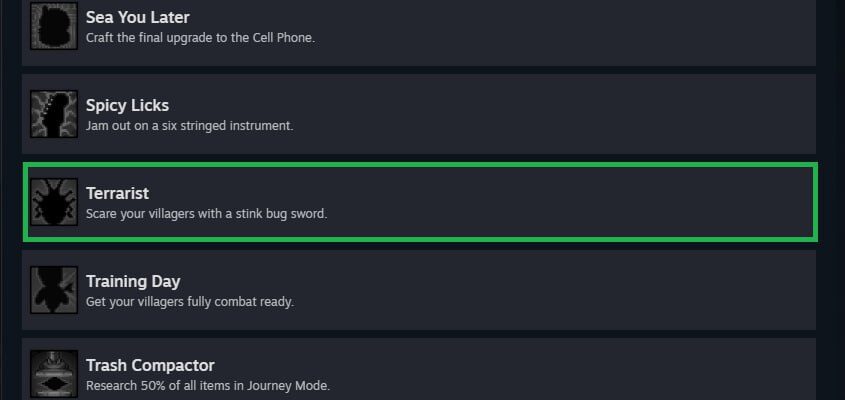Select the Spicy Licks title

pyautogui.click(x=127, y=105)
